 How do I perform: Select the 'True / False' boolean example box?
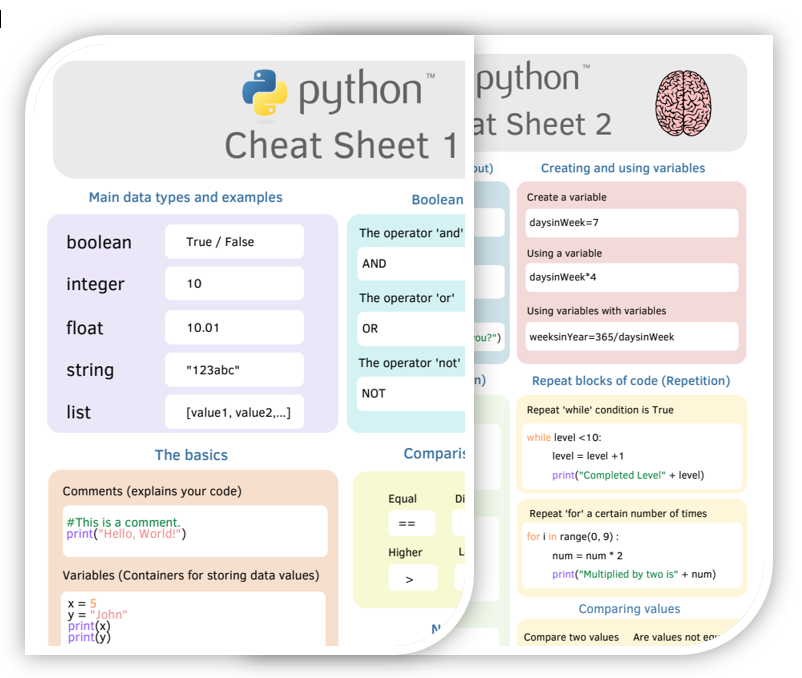[234, 242]
